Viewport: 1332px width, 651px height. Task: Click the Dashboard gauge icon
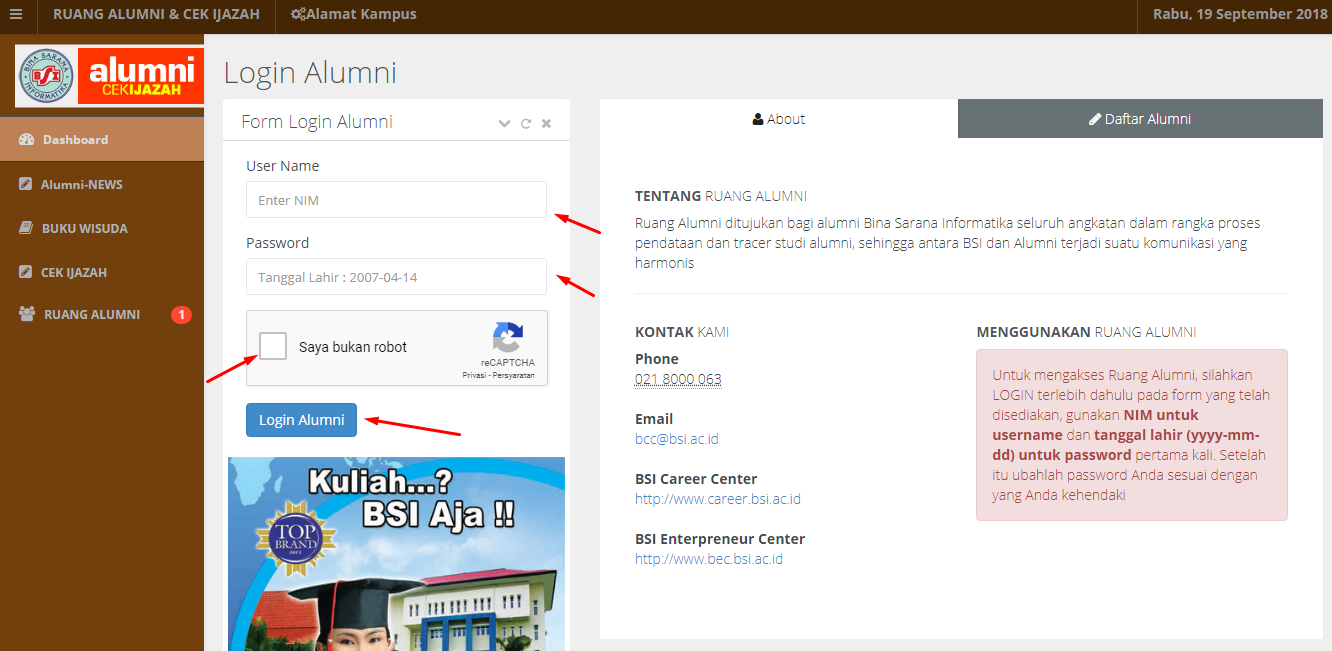(27, 140)
